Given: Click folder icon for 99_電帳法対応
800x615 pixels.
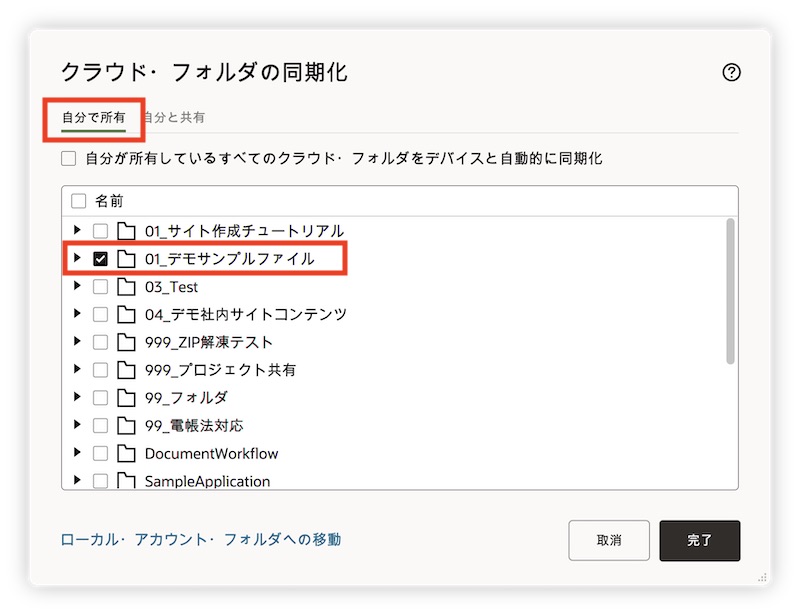Looking at the screenshot, I should click(126, 426).
